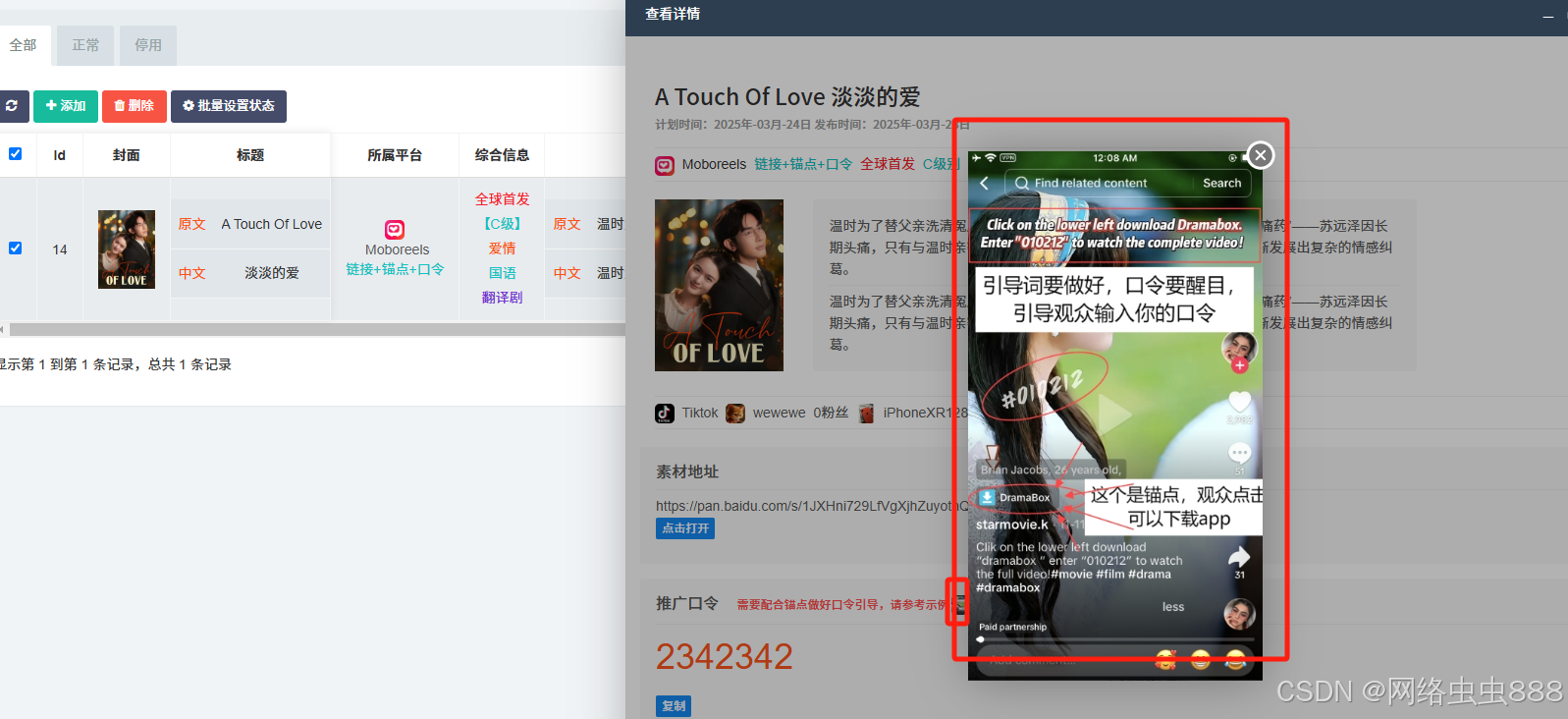
Task: Click 'less' to collapse the caption
Action: 1173,607
